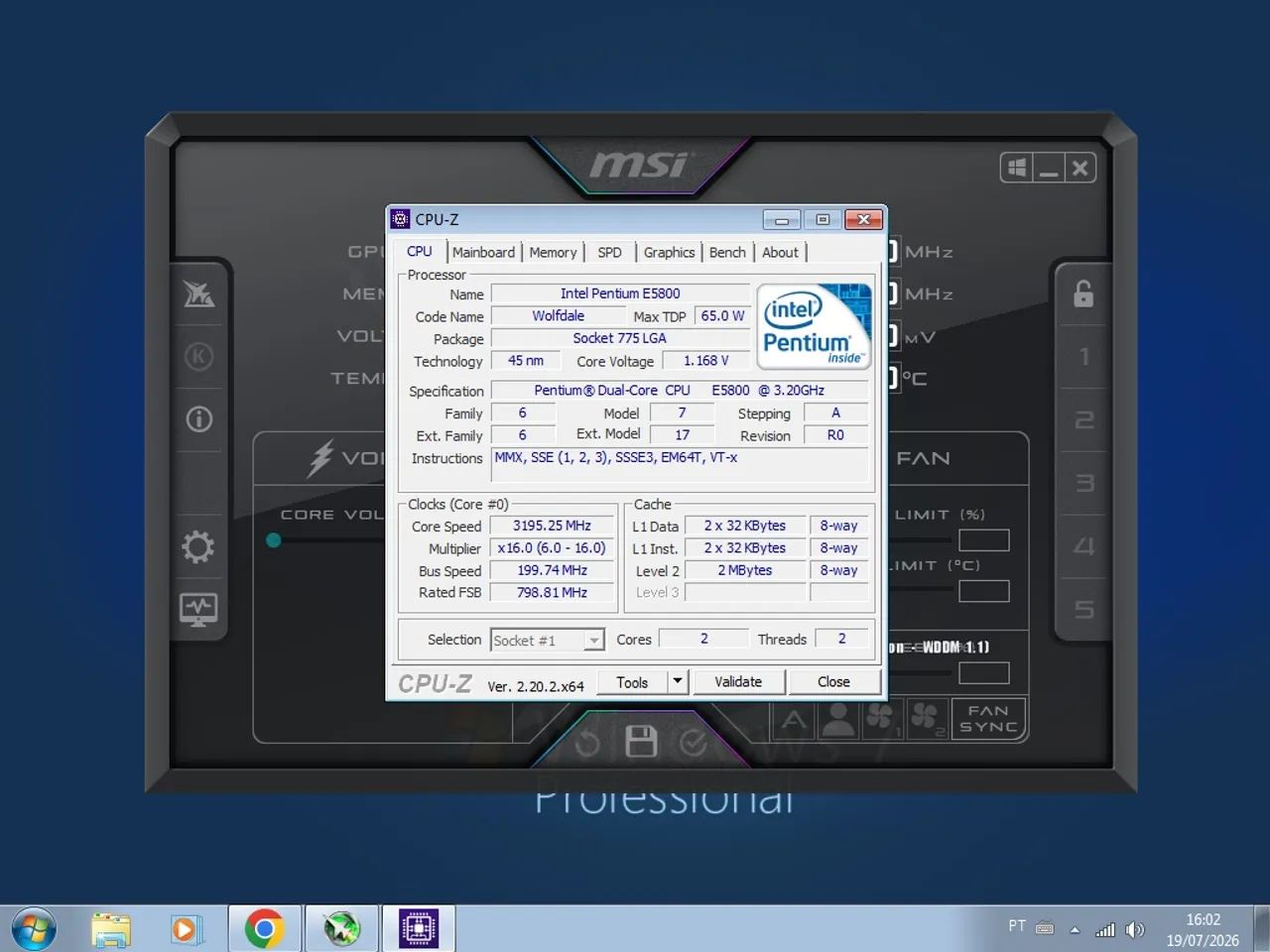This screenshot has height=952, width=1270.
Task: Select Afterburner profile slot 4
Action: (1084, 546)
